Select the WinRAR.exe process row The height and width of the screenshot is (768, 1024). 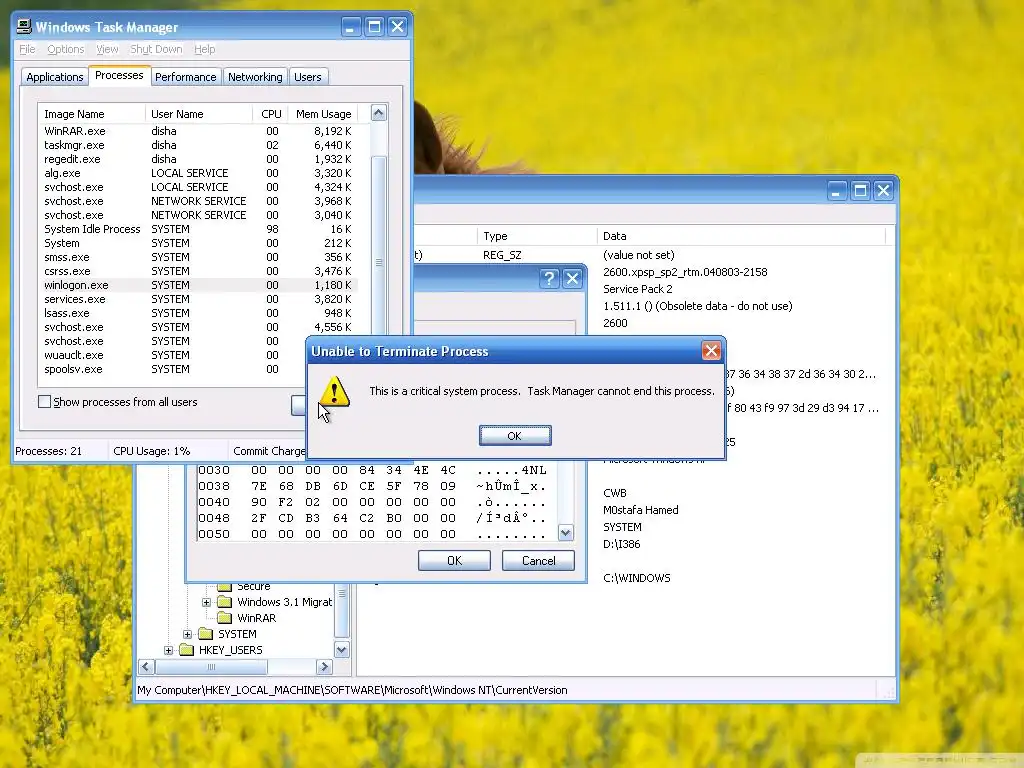click(198, 131)
